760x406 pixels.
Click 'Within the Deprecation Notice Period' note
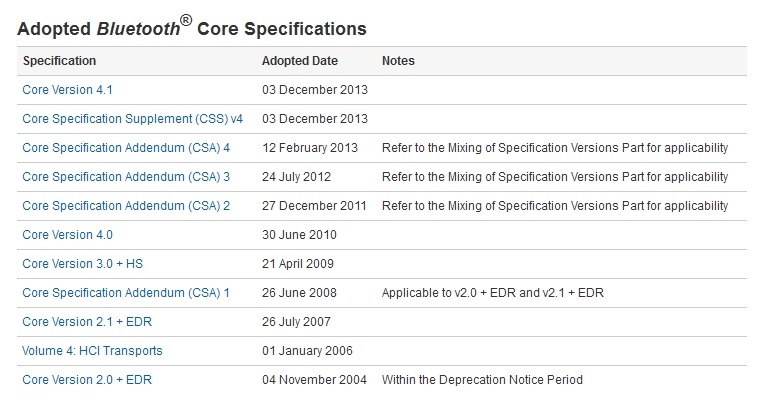pyautogui.click(x=482, y=380)
